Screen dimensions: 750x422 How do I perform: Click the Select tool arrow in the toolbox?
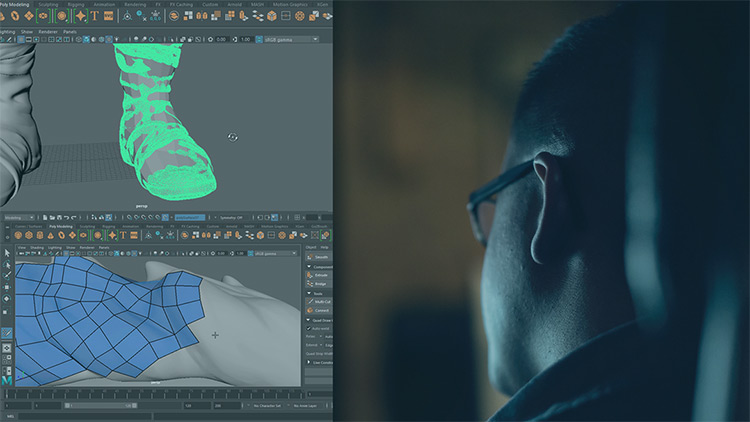tap(7, 253)
